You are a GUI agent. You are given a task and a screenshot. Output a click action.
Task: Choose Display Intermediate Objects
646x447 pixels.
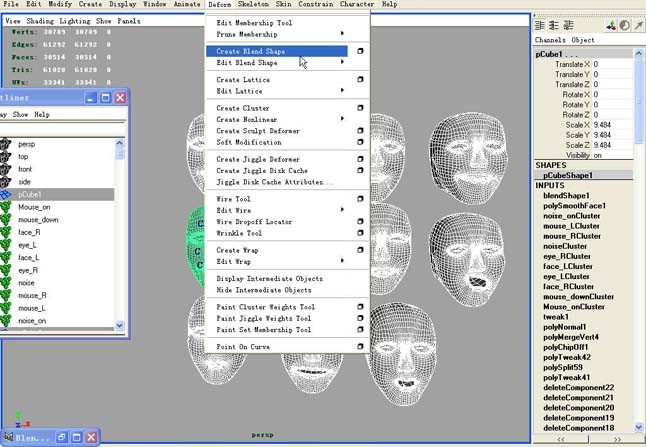pyautogui.click(x=269, y=279)
